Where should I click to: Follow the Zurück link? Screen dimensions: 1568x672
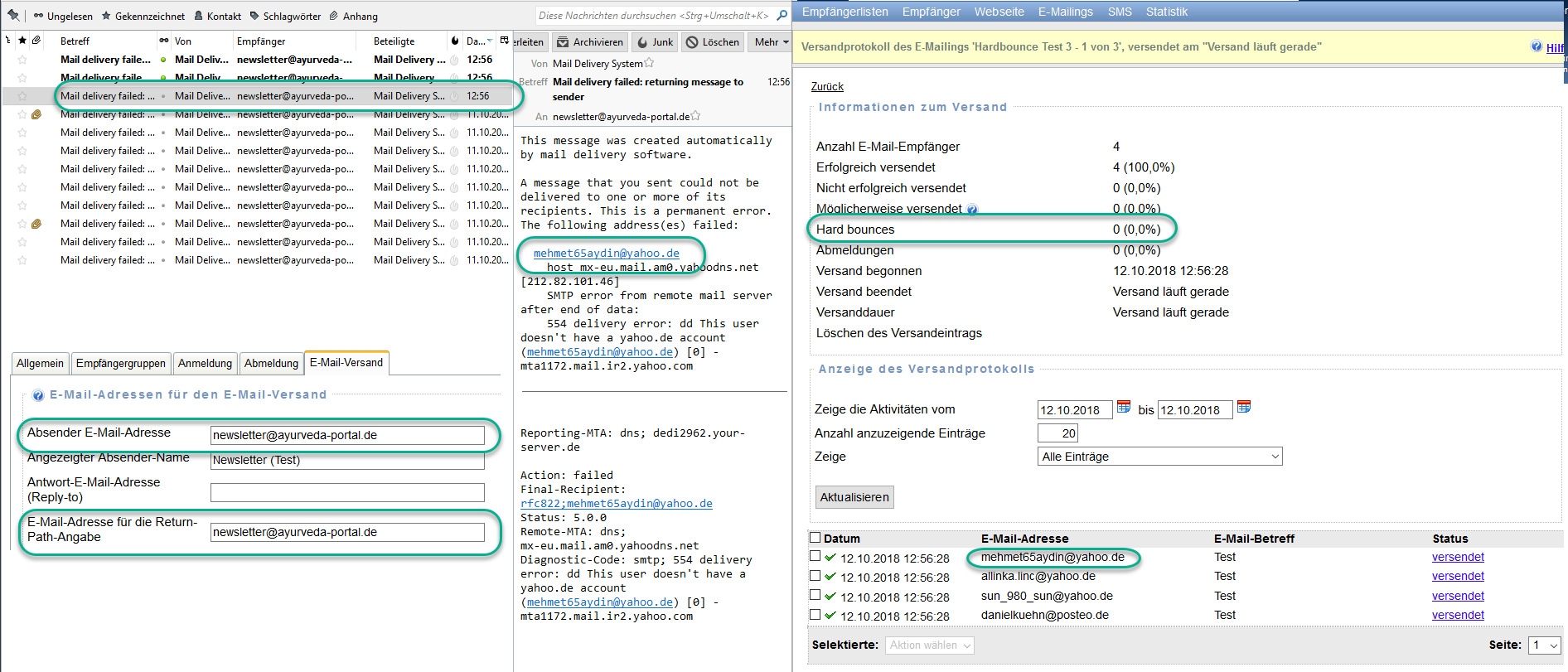click(827, 86)
